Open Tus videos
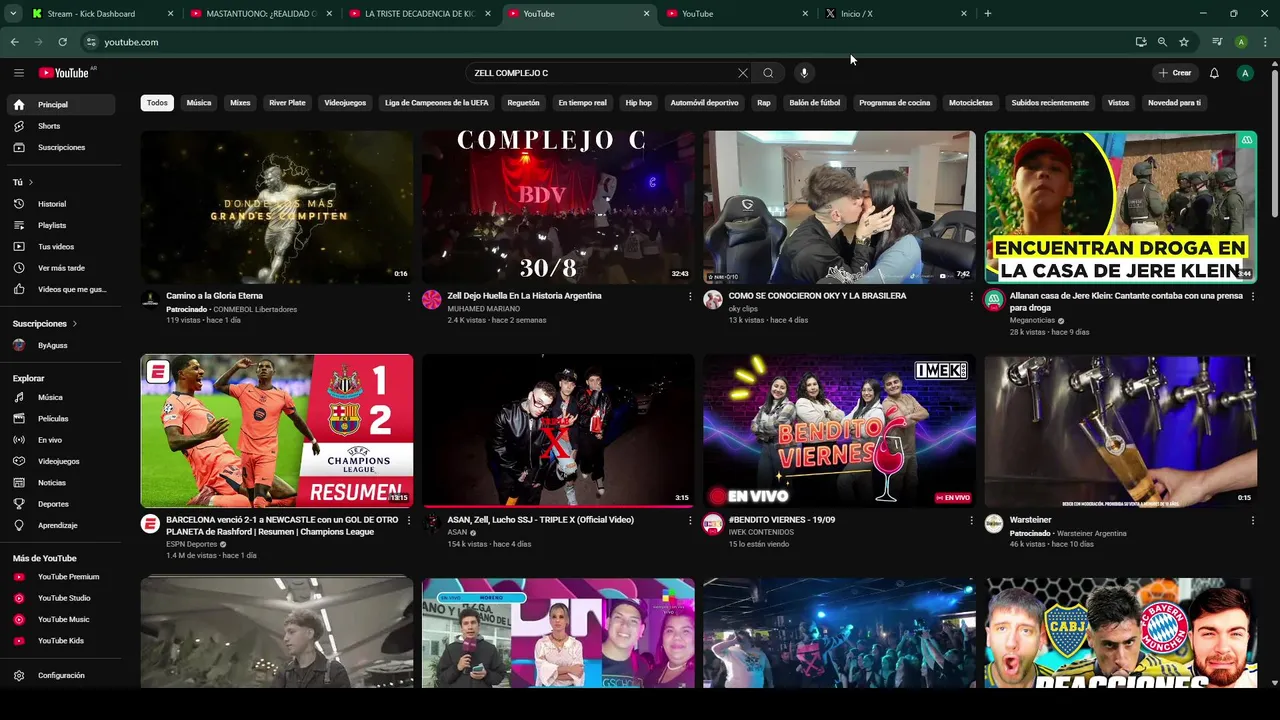The image size is (1280, 720). [x=60, y=247]
